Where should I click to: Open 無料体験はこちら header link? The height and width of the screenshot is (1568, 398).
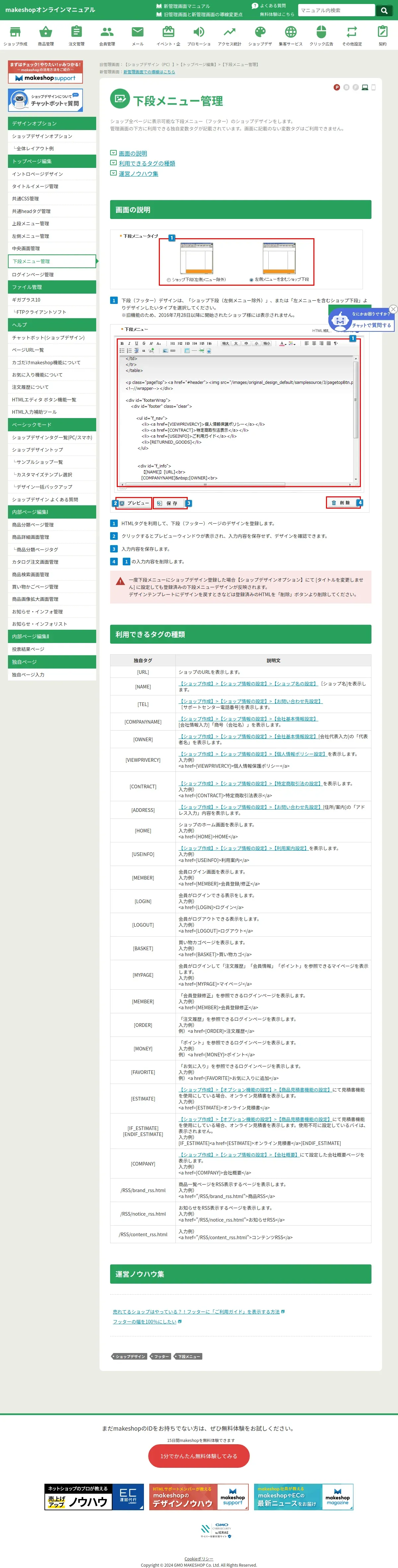pyautogui.click(x=277, y=14)
